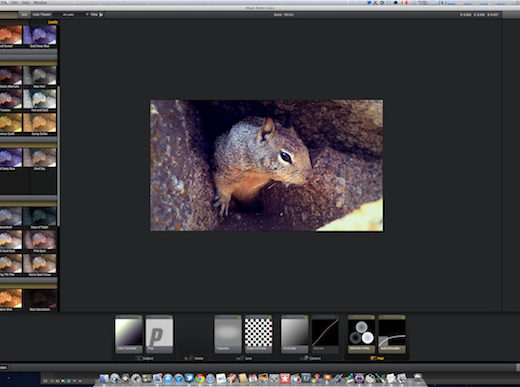Collapse the gold category header above black-and-white preset
Screen dimensions: 520x387
click(x=28, y=62)
